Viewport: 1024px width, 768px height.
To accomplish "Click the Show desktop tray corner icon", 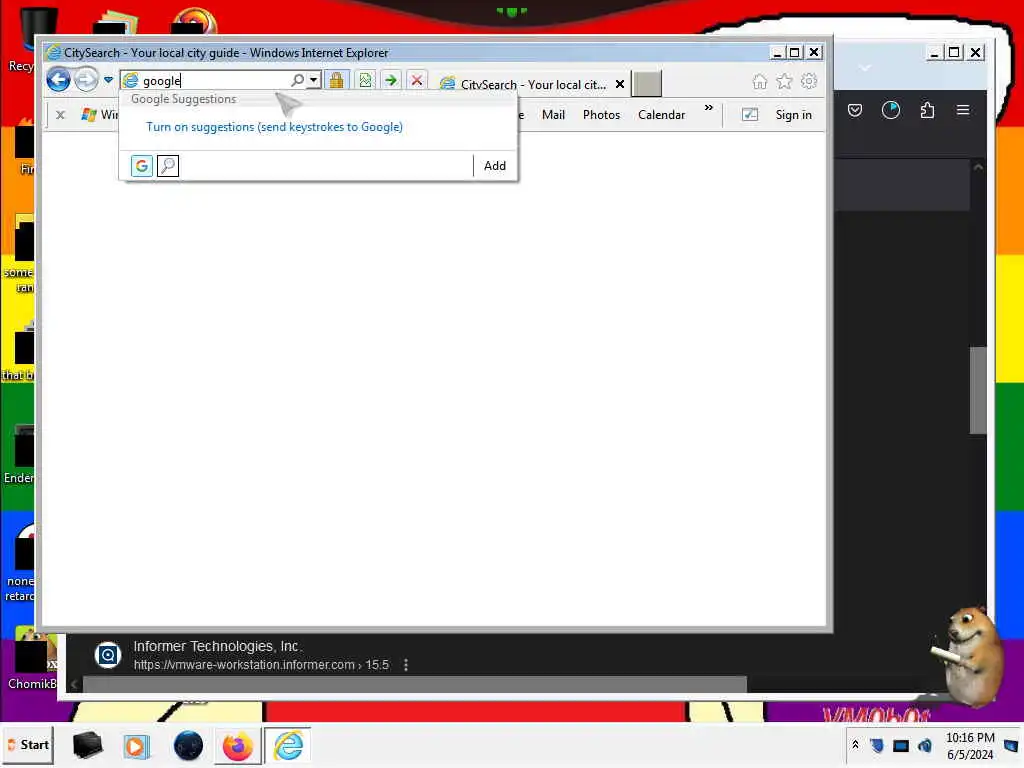I will tap(1011, 746).
